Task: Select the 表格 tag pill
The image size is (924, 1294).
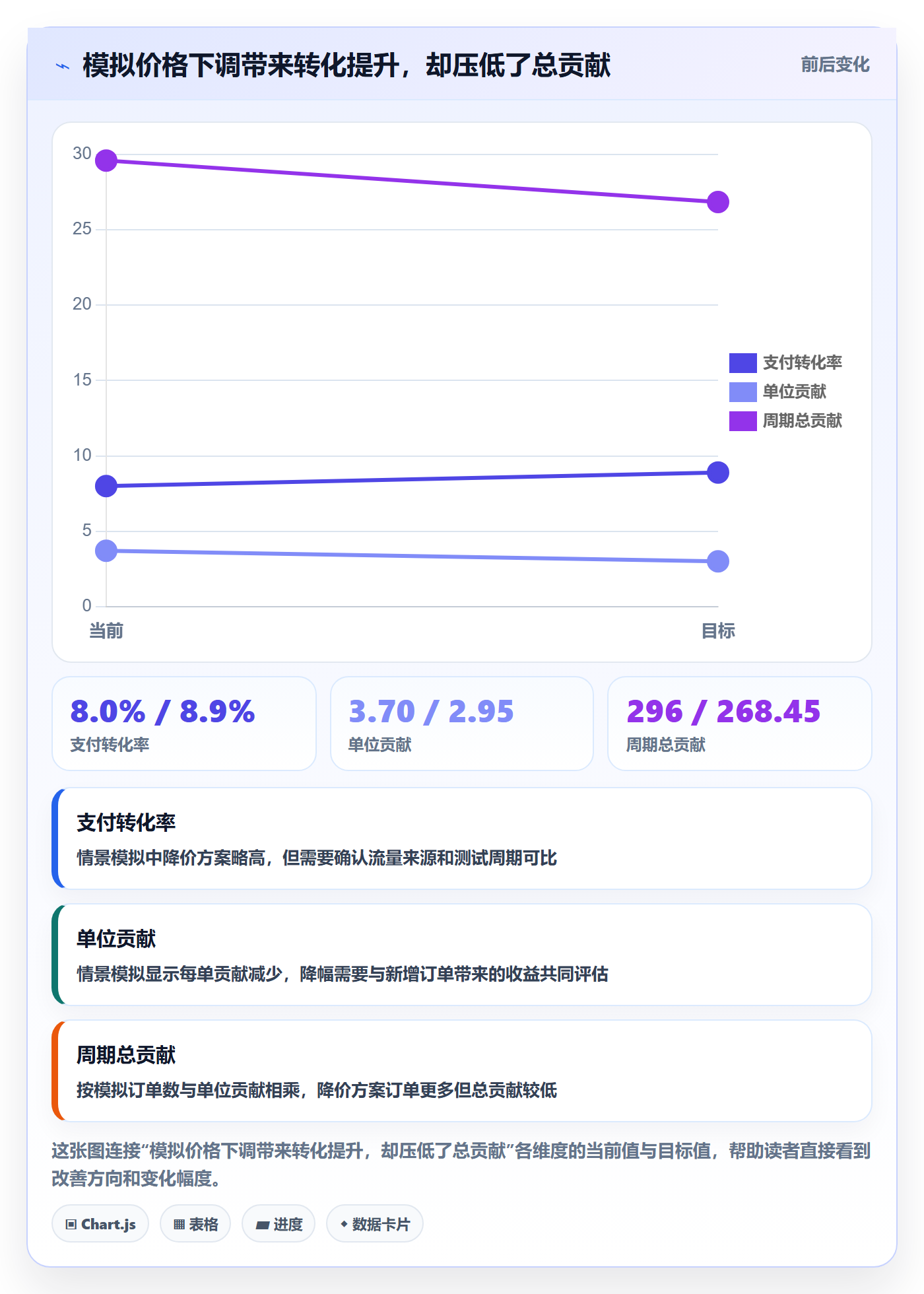Action: [195, 1224]
